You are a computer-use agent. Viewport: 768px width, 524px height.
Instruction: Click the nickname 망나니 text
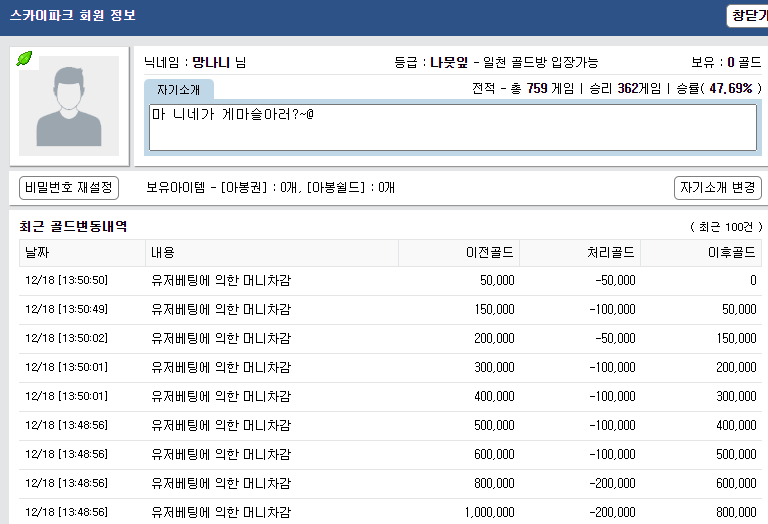click(211, 63)
